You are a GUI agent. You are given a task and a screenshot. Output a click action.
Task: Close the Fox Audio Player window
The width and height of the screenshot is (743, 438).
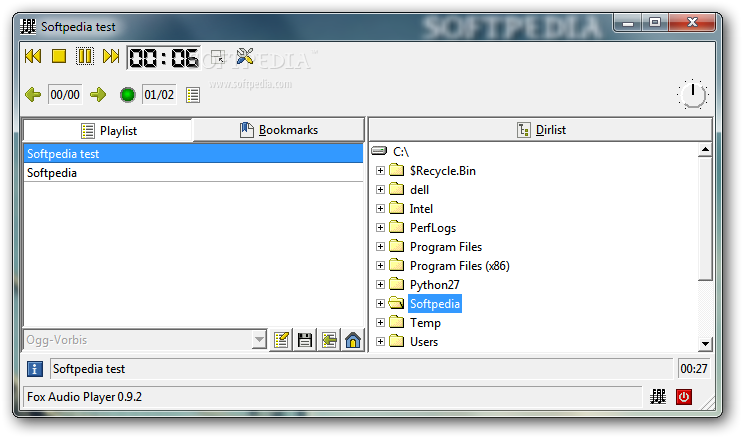click(x=692, y=23)
